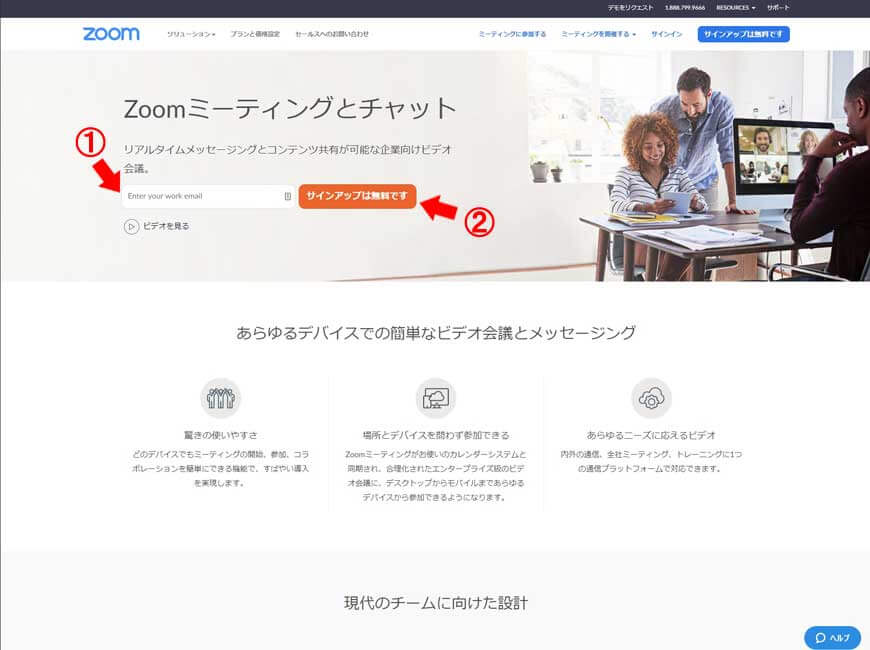The height and width of the screenshot is (650, 870).
Task: Click the あらゆるニーズに応えるビデオ heading
Action: 651,435
